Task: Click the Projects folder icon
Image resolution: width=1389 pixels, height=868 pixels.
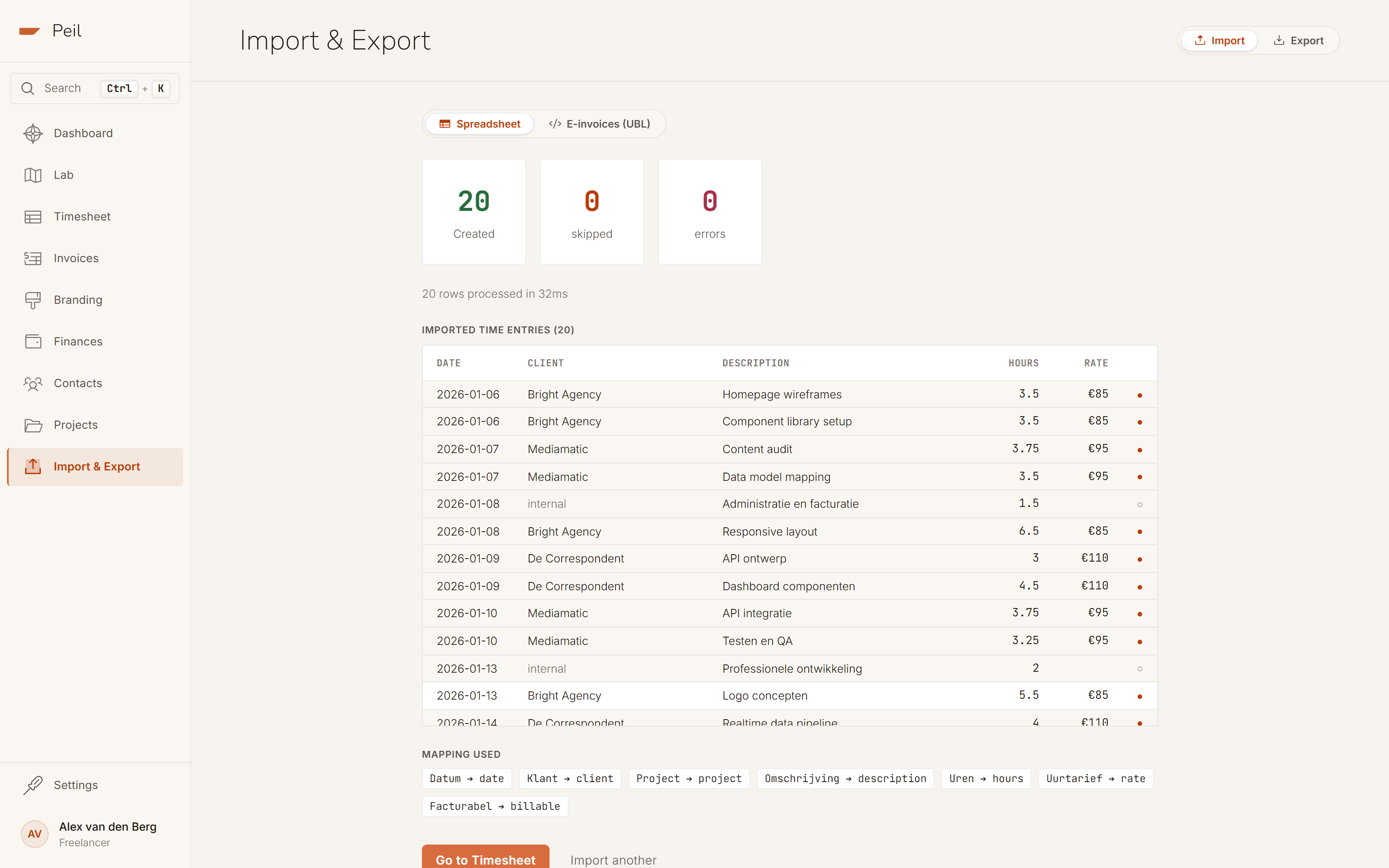Action: click(33, 425)
